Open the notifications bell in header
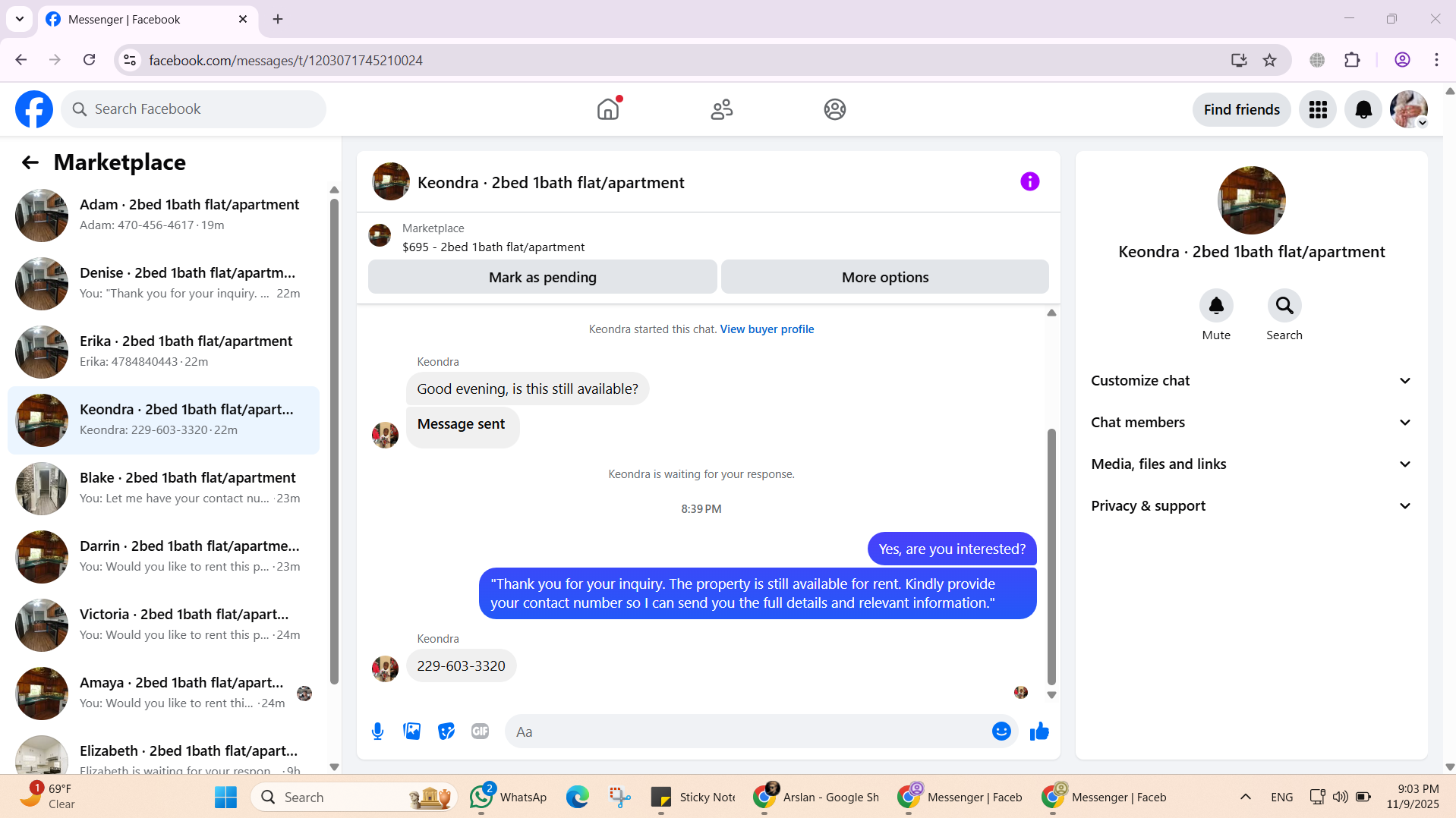The height and width of the screenshot is (818, 1456). (x=1363, y=110)
